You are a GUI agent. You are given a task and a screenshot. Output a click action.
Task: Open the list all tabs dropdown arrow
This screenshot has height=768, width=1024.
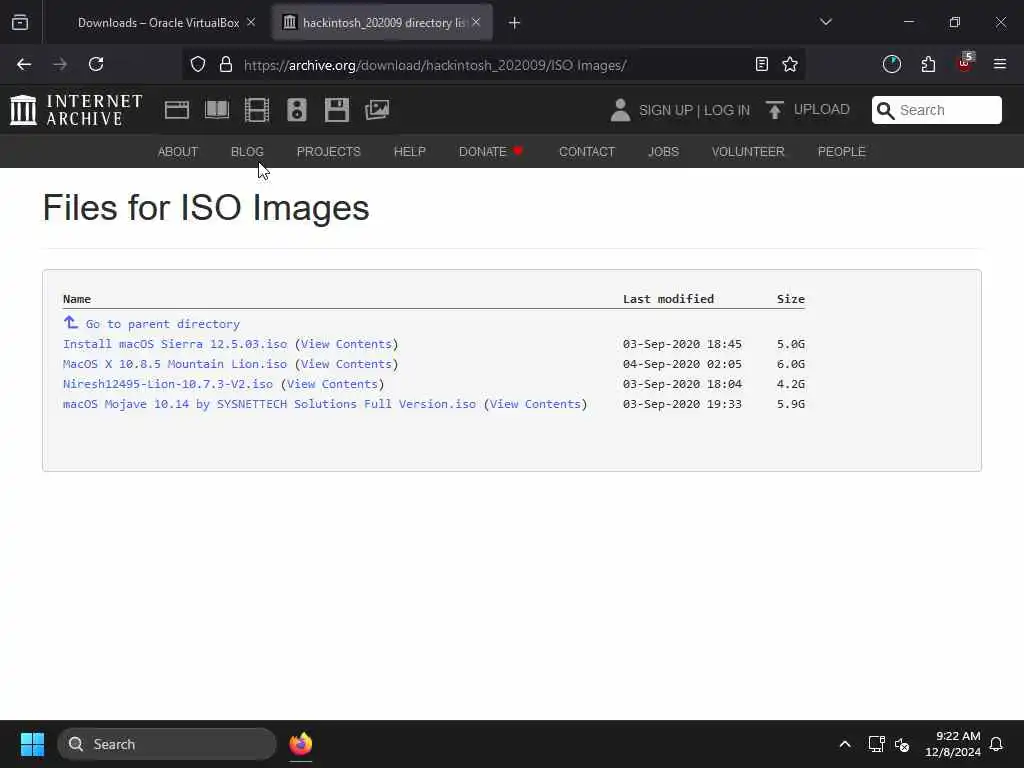pos(826,22)
